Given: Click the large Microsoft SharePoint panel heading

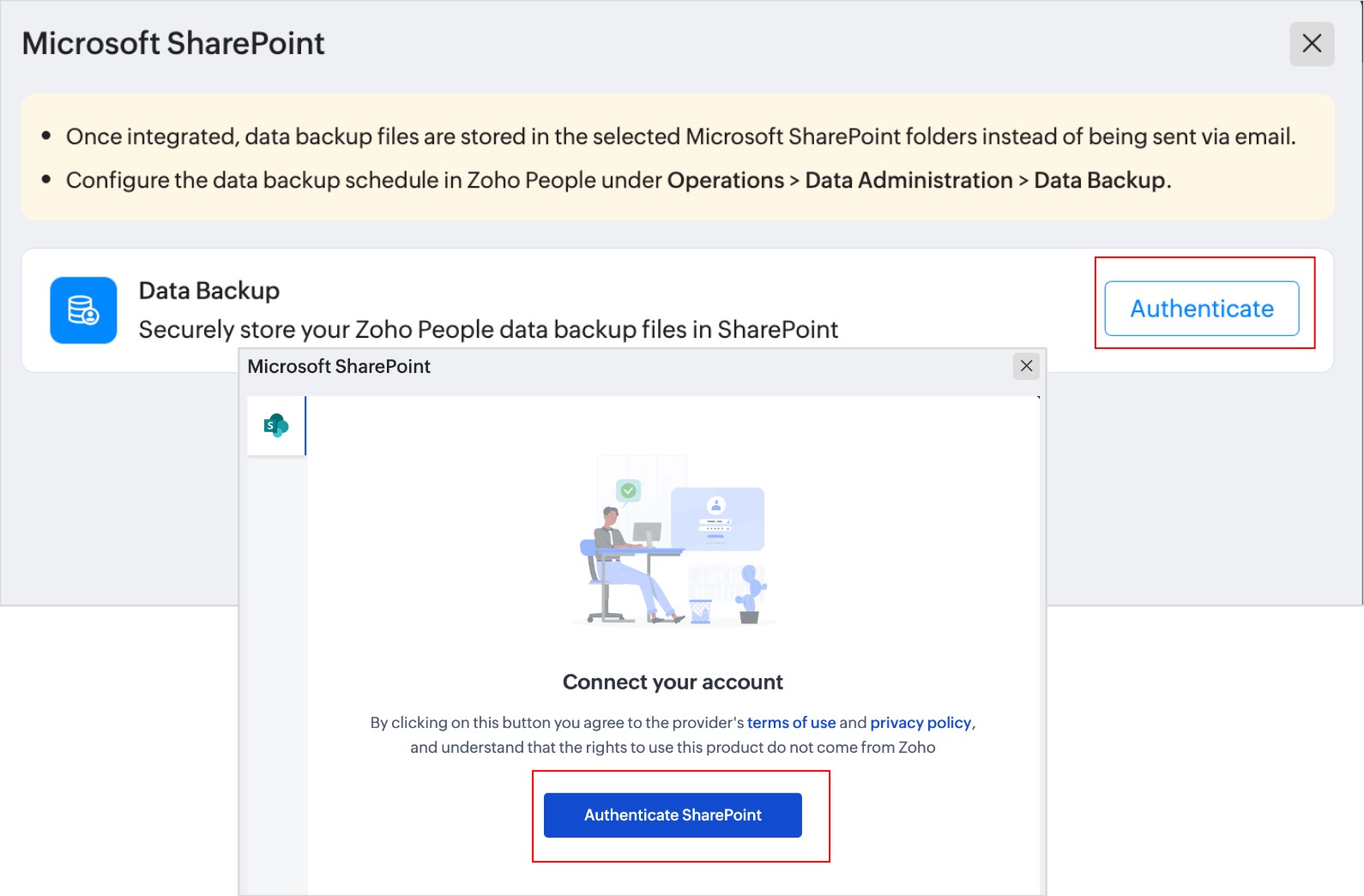Looking at the screenshot, I should (173, 44).
